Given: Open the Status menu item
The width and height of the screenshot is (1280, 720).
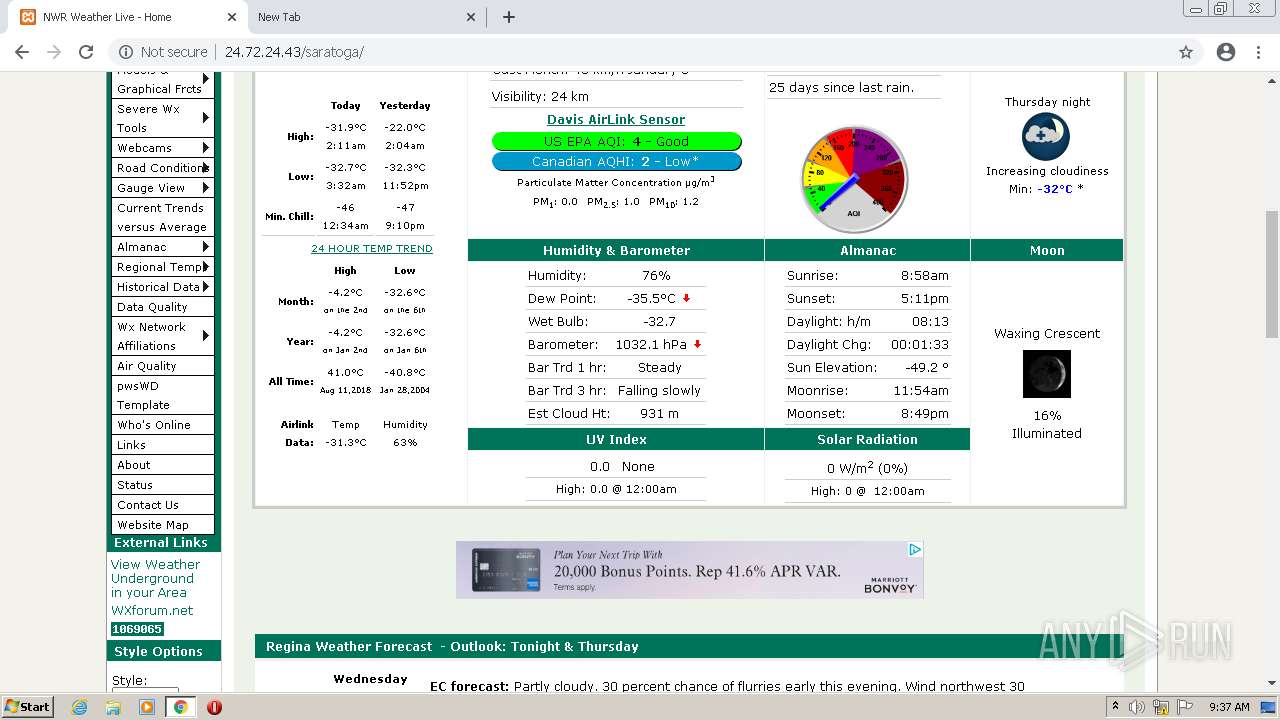Looking at the screenshot, I should click(x=162, y=485).
